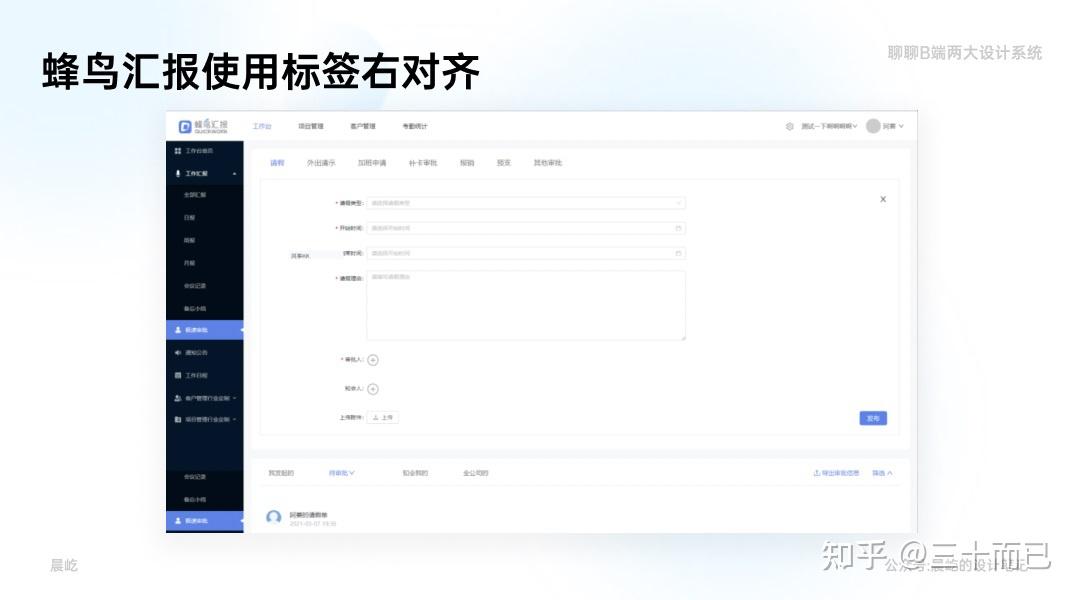
Task: Add an approver with the 审批人 plus icon
Action: [x=373, y=360]
